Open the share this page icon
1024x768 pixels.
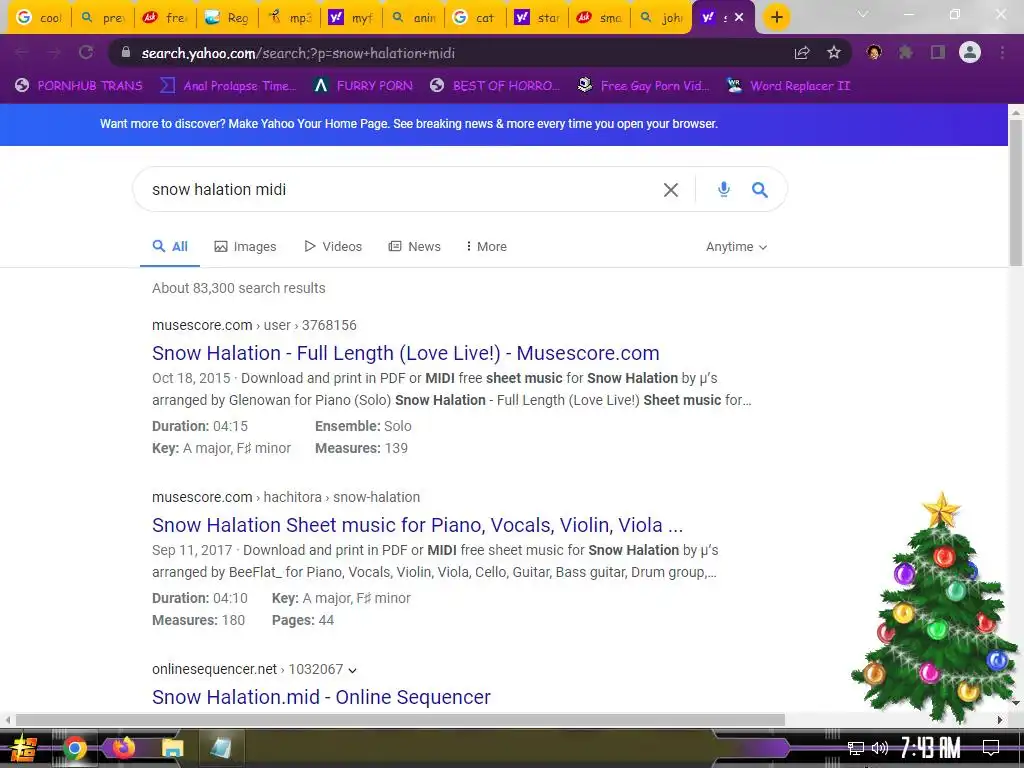(x=802, y=53)
